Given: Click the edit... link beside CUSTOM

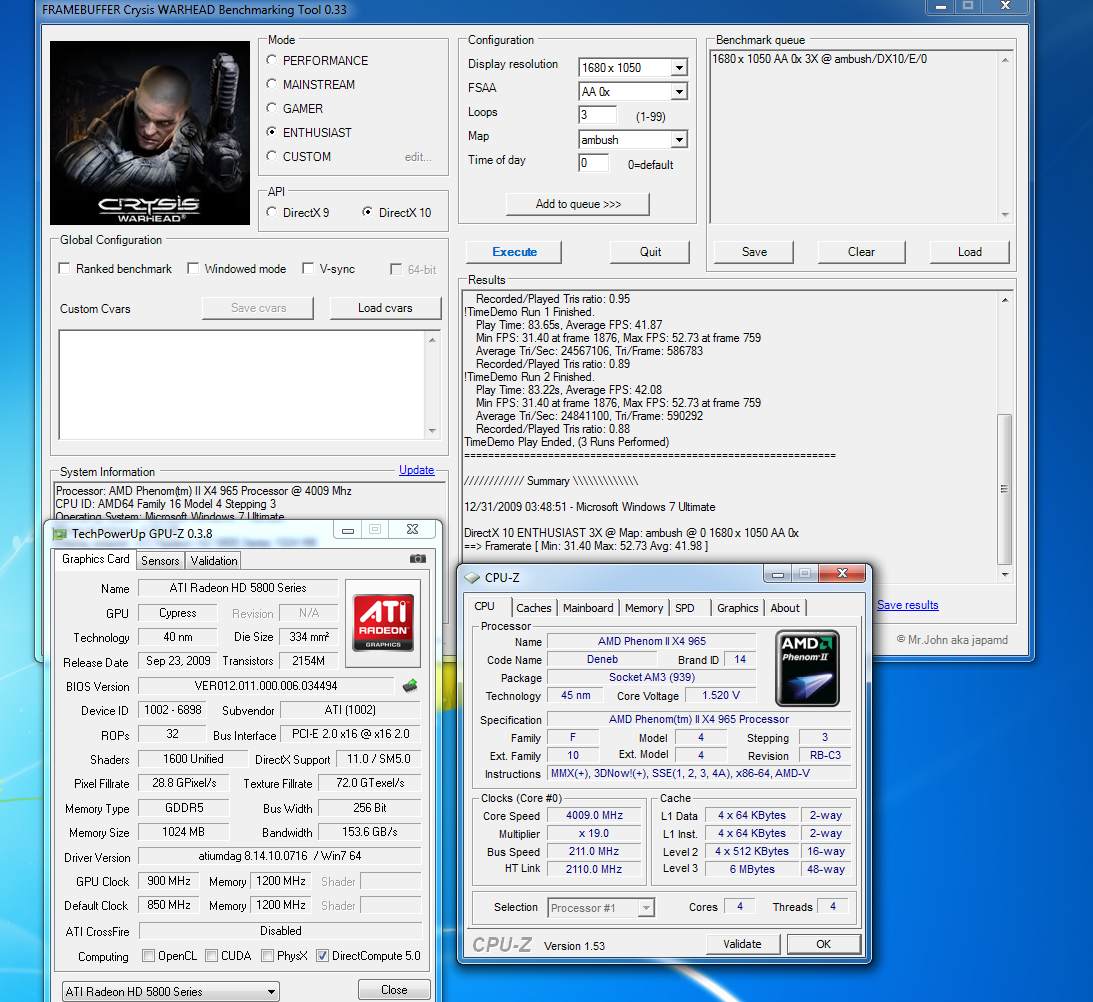Looking at the screenshot, I should point(418,157).
